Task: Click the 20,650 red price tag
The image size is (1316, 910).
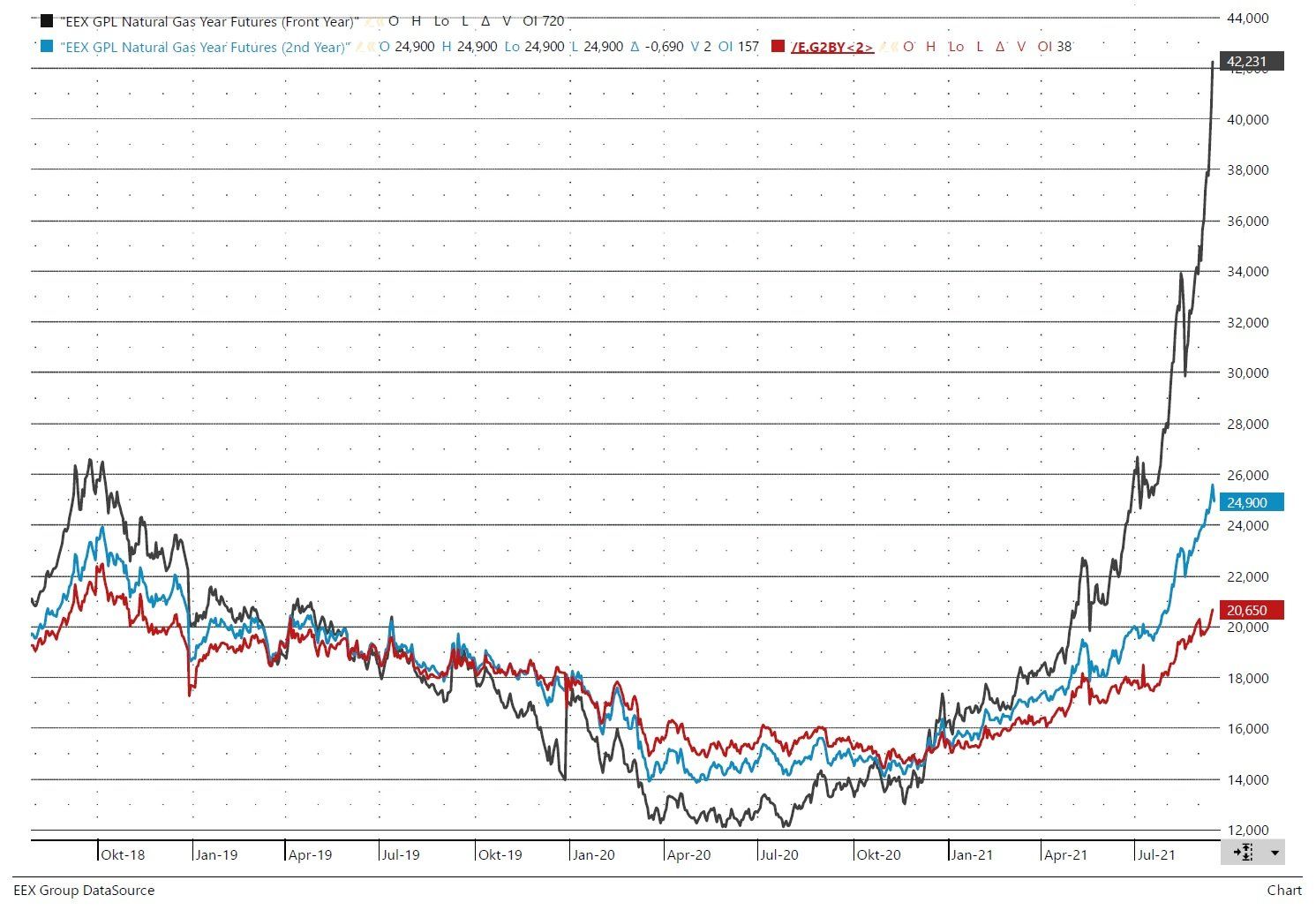Action: [1252, 610]
